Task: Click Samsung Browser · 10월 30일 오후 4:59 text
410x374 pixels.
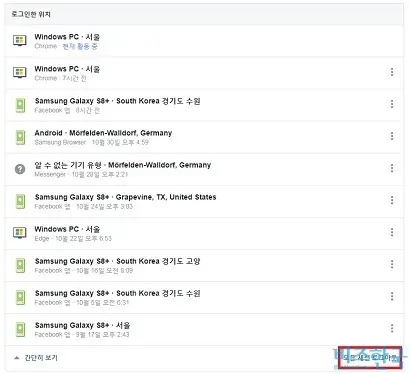Action: pyautogui.click(x=92, y=142)
